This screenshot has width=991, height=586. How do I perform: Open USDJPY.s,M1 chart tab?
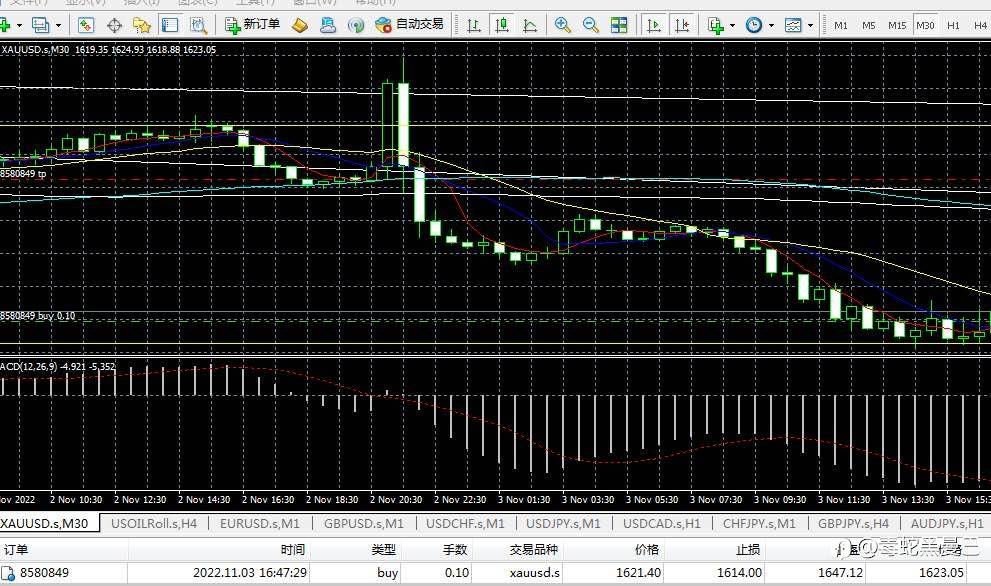tap(563, 523)
